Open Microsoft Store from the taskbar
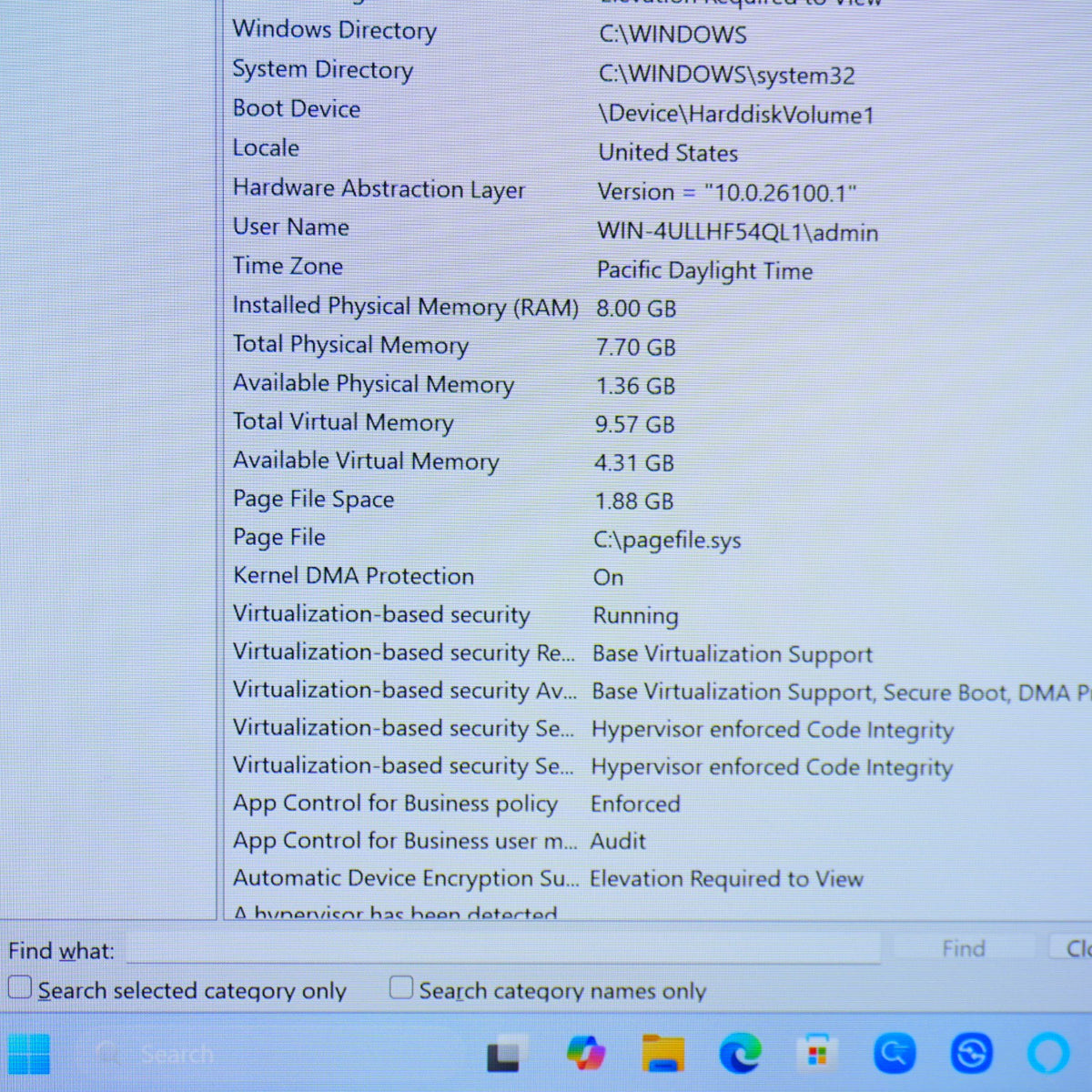The height and width of the screenshot is (1092, 1092). tap(817, 1054)
